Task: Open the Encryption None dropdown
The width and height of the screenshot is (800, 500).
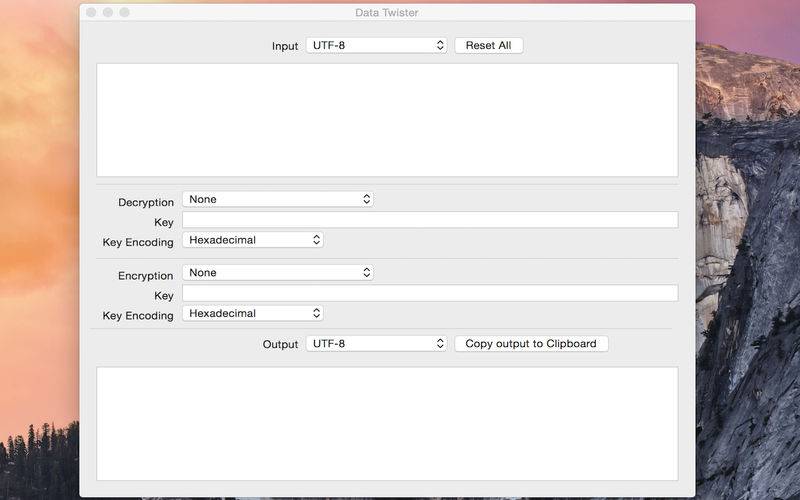Action: point(278,273)
